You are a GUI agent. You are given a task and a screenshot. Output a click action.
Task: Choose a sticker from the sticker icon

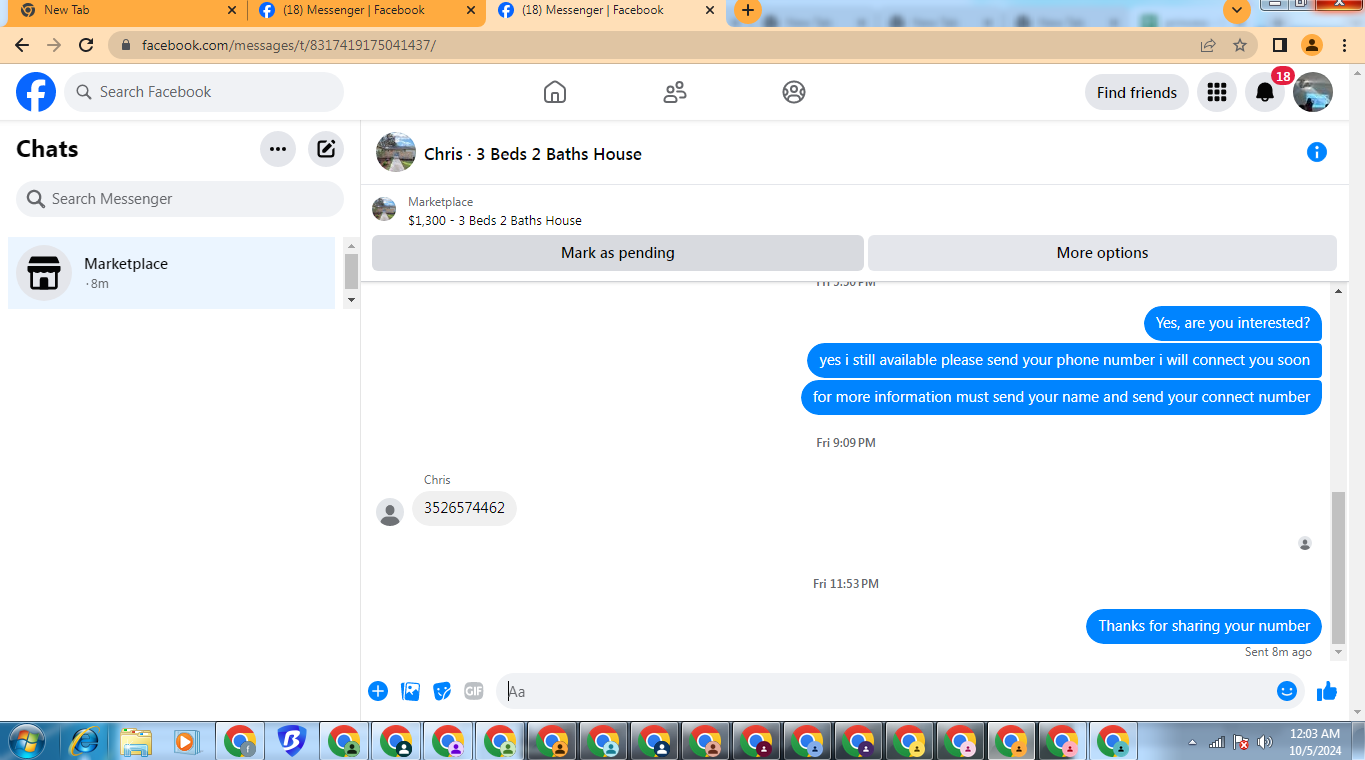point(442,691)
